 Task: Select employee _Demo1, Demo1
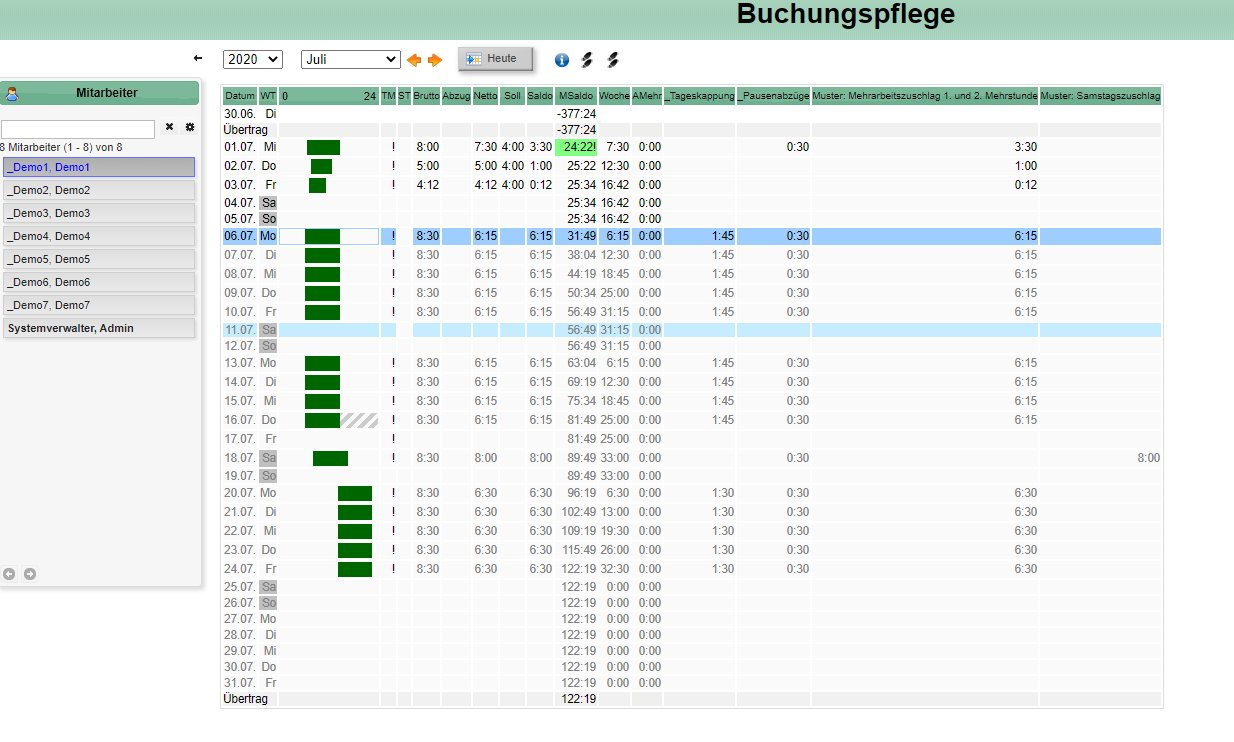coord(98,167)
